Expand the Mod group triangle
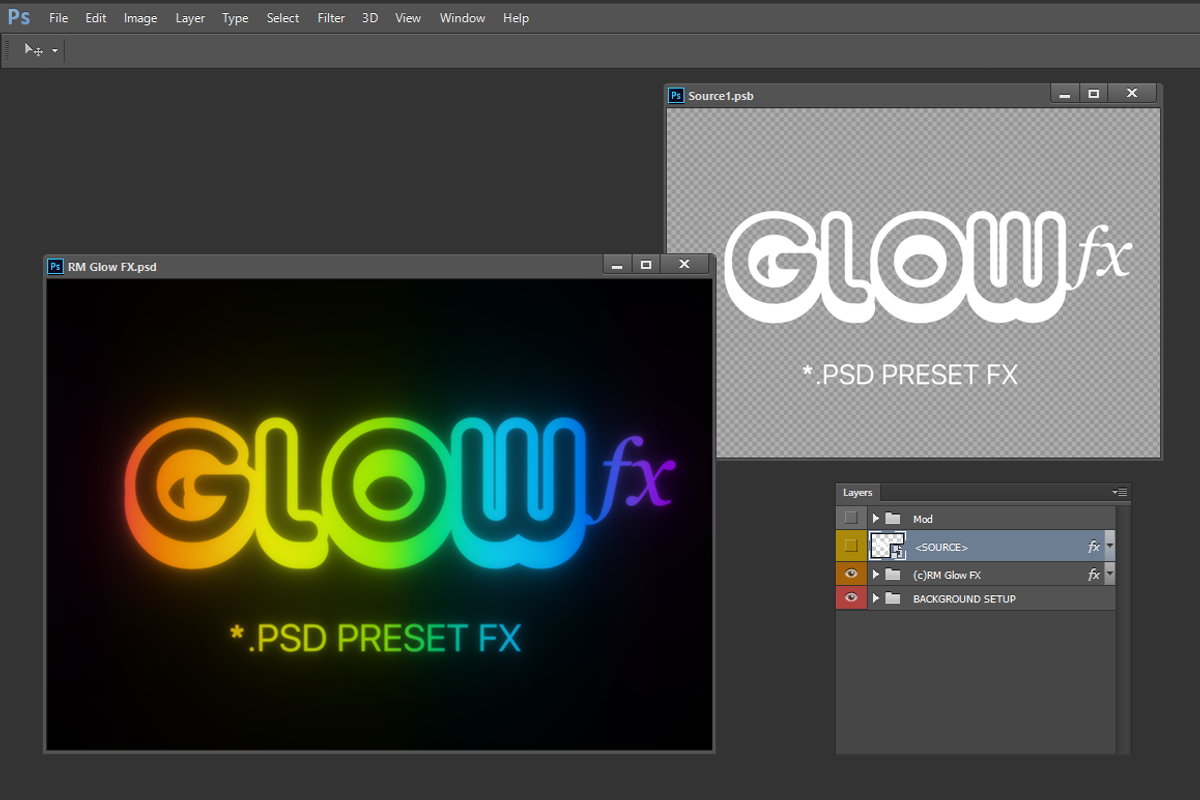The width and height of the screenshot is (1200, 800). coord(876,519)
